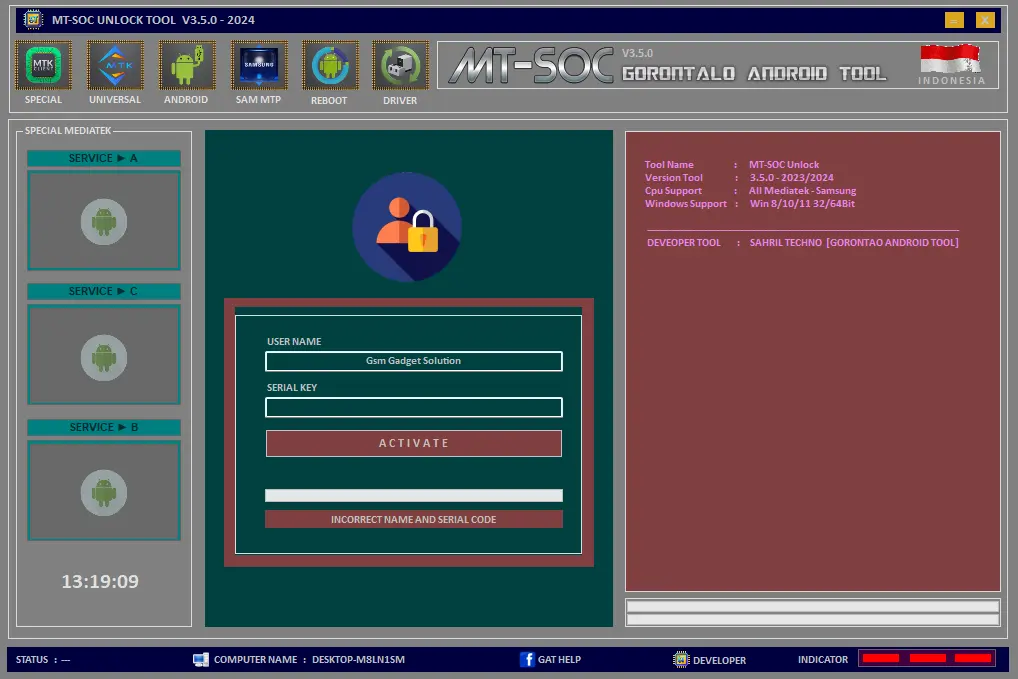Click the Indonesia flag image
The height and width of the screenshot is (679, 1018).
(x=950, y=58)
